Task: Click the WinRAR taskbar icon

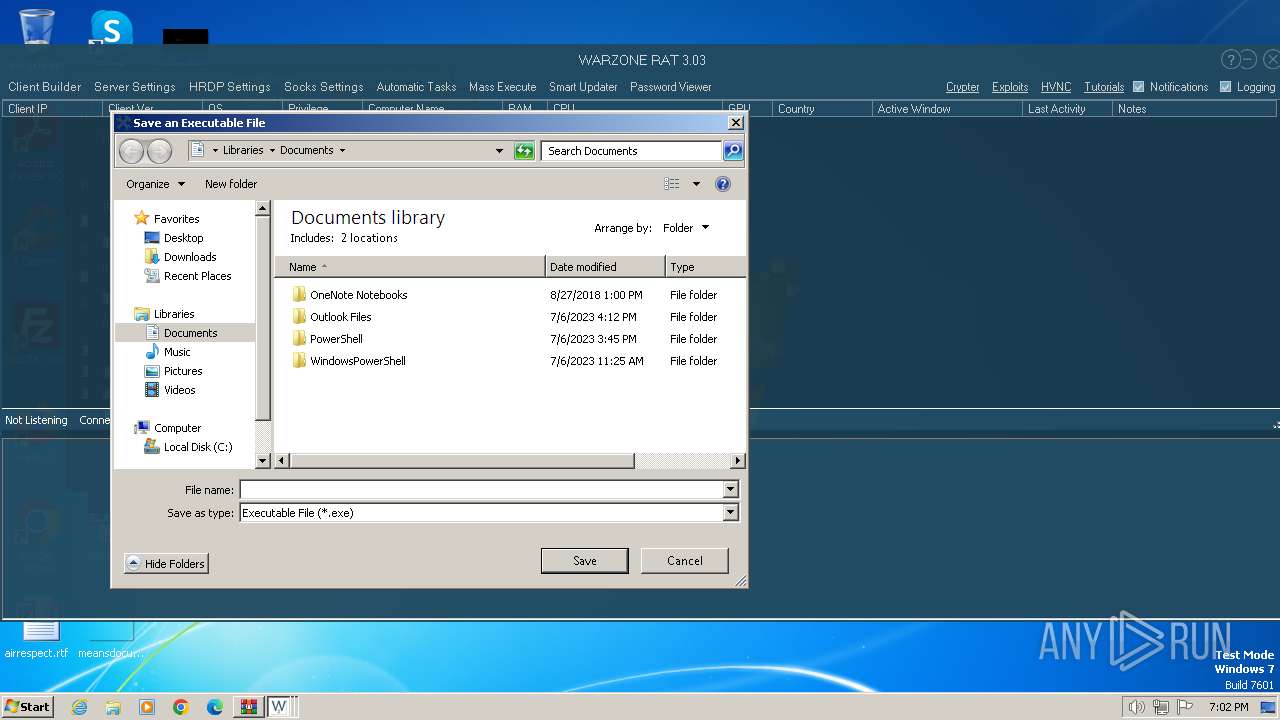Action: [x=248, y=707]
